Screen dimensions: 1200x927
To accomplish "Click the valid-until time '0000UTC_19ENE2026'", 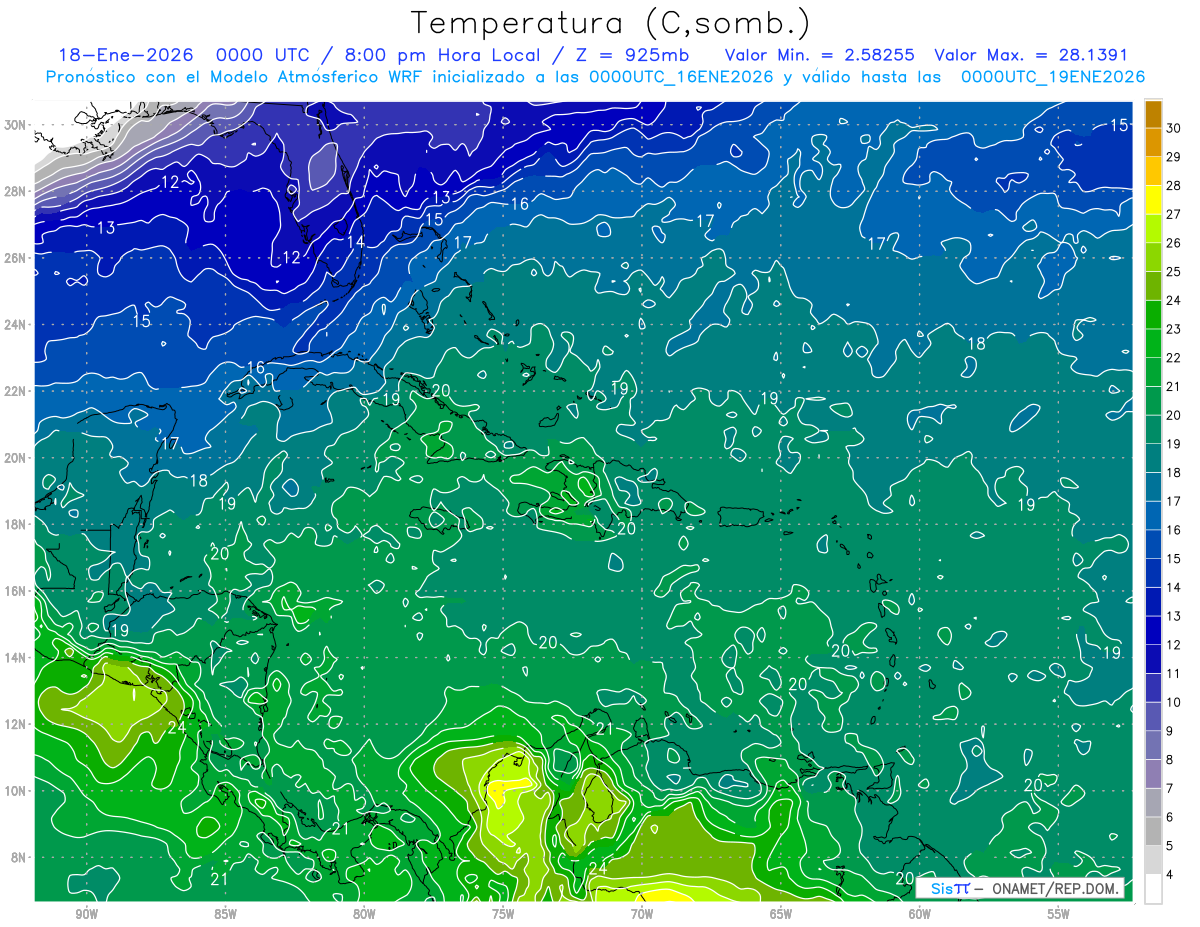I will [x=1053, y=77].
